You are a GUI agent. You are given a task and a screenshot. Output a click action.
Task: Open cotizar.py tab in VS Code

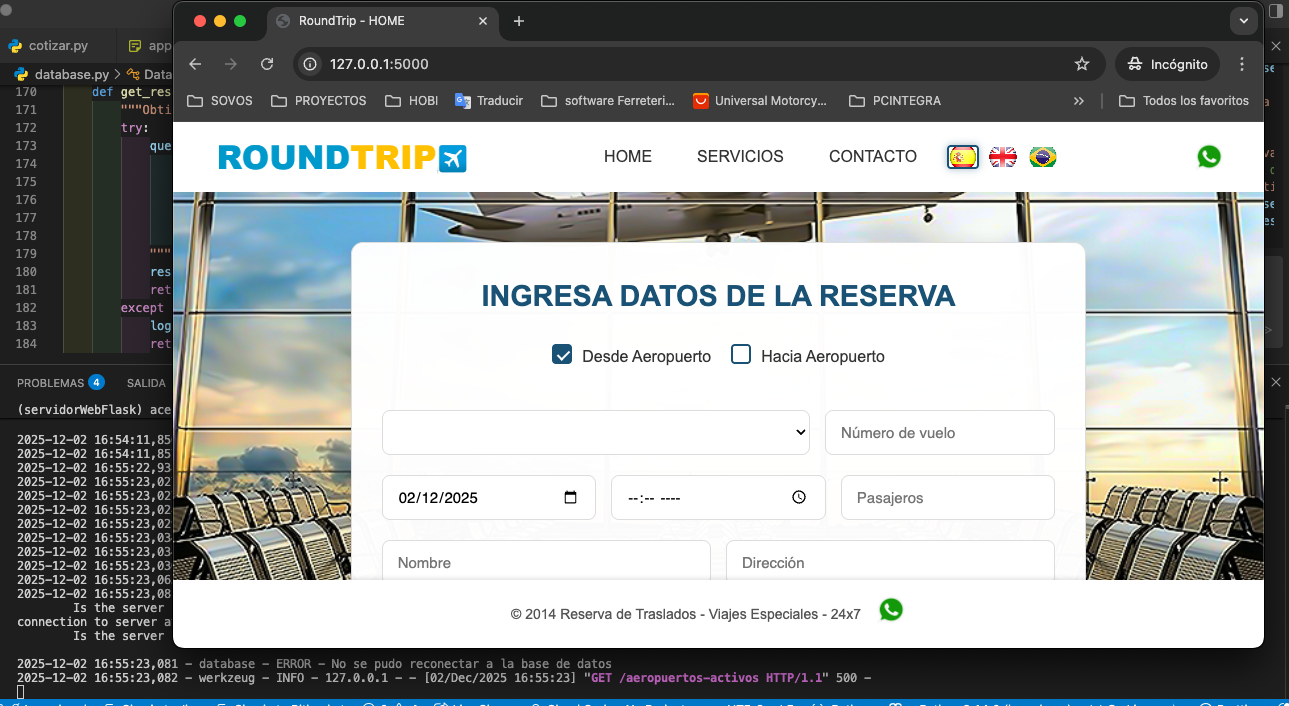[x=59, y=46]
